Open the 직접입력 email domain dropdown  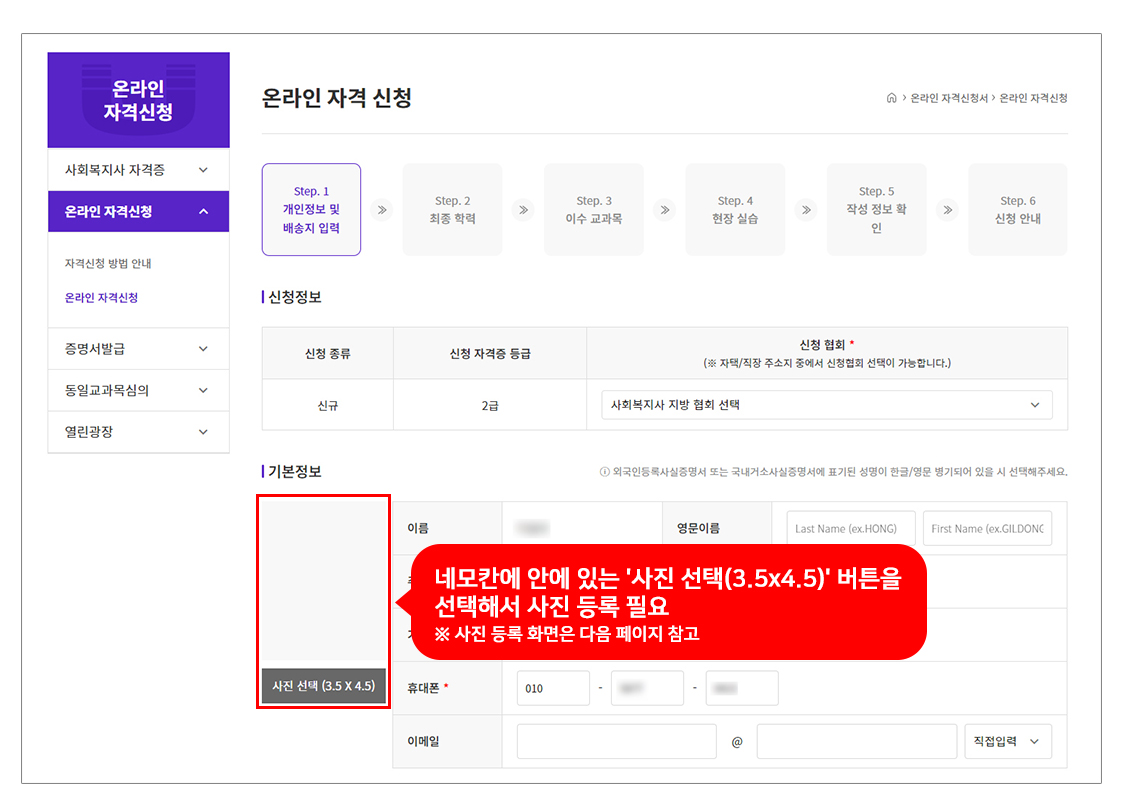coord(1007,742)
